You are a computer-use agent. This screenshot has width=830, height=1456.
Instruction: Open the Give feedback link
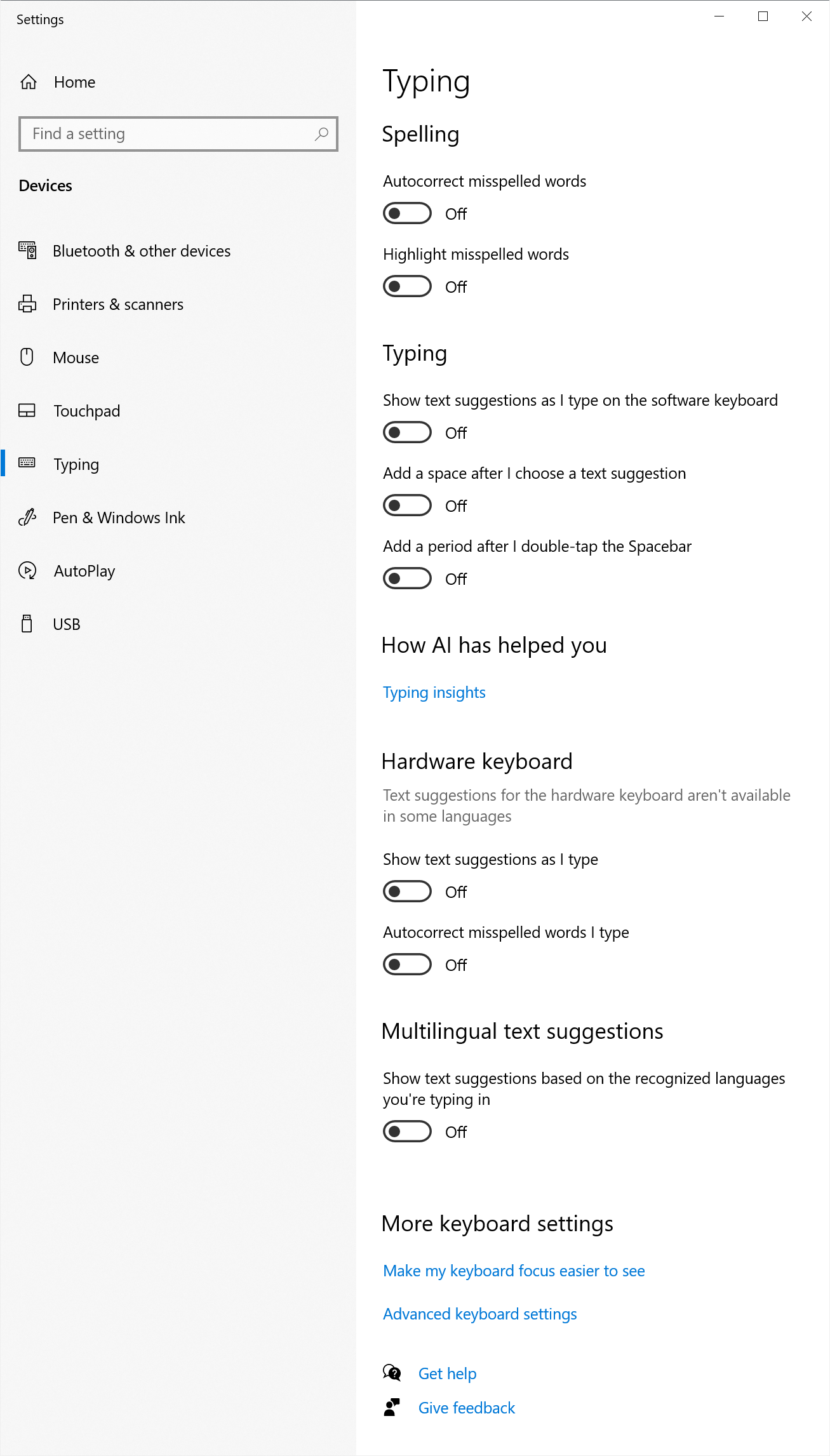467,1408
